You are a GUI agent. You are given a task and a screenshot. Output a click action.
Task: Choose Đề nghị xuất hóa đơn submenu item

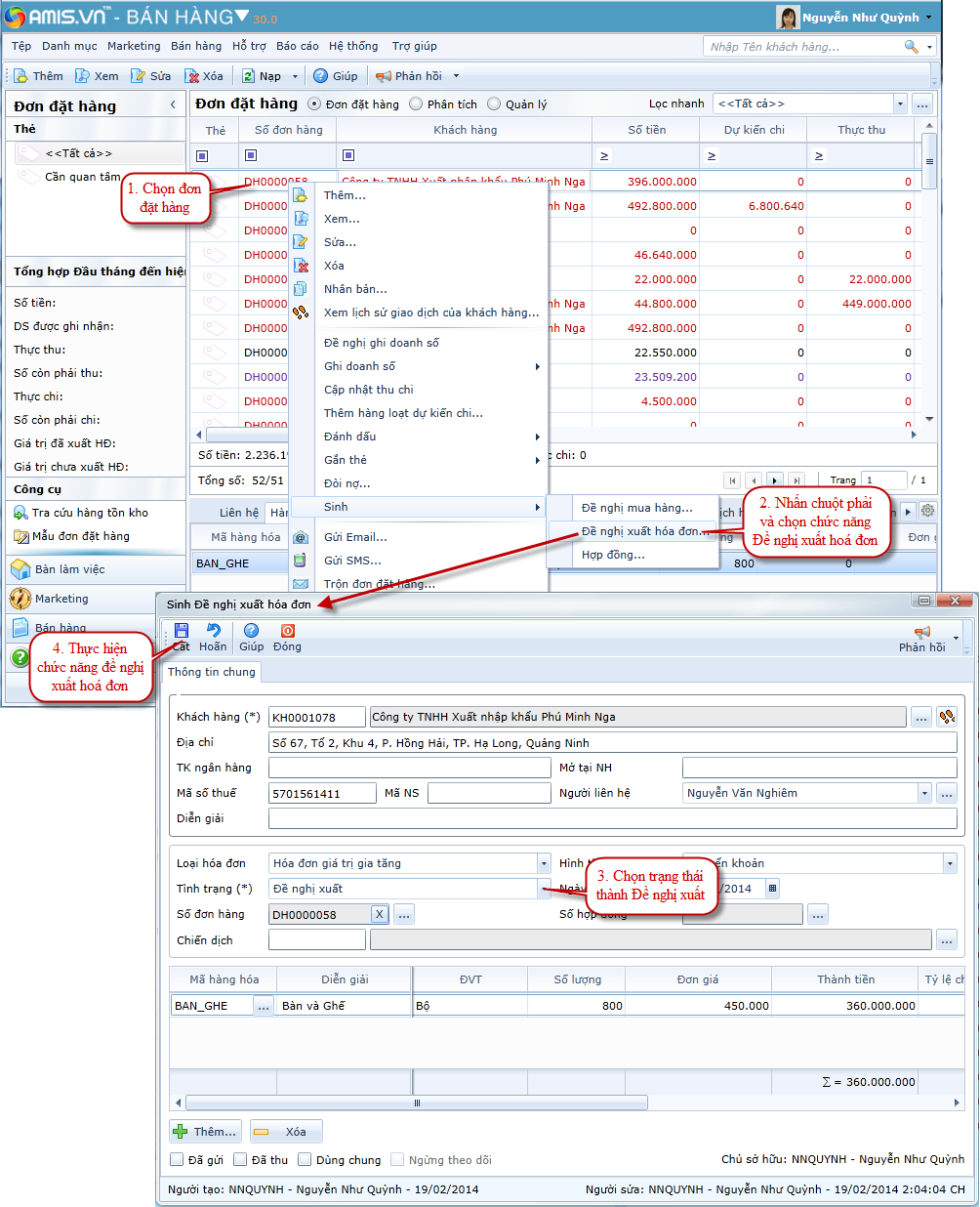[640, 531]
